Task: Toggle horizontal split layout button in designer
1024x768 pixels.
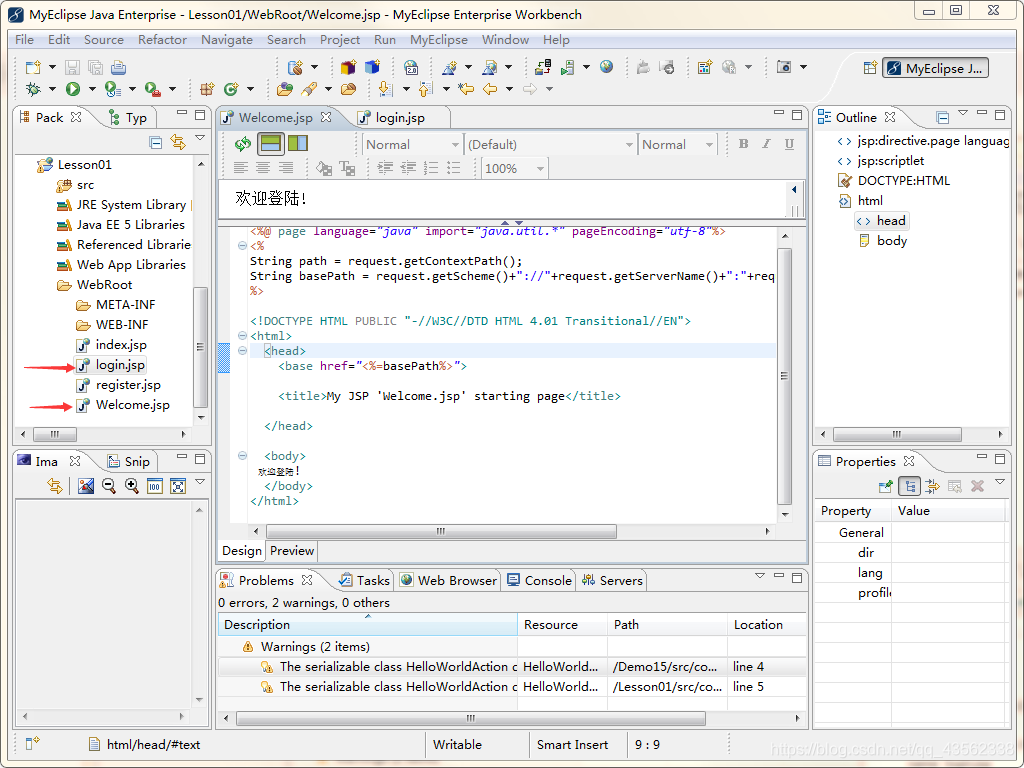Action: coord(271,144)
